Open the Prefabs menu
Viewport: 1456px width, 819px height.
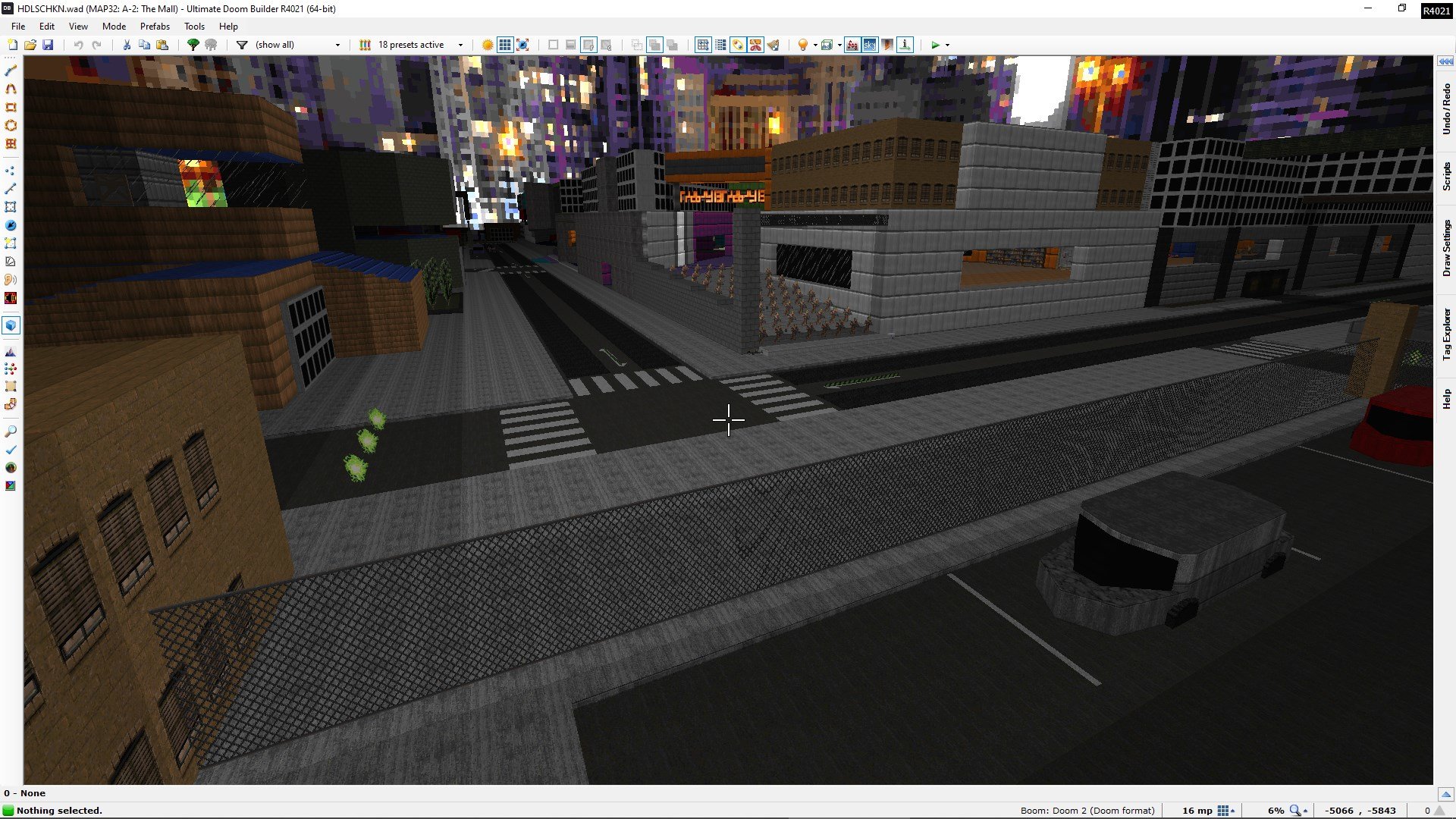(155, 26)
